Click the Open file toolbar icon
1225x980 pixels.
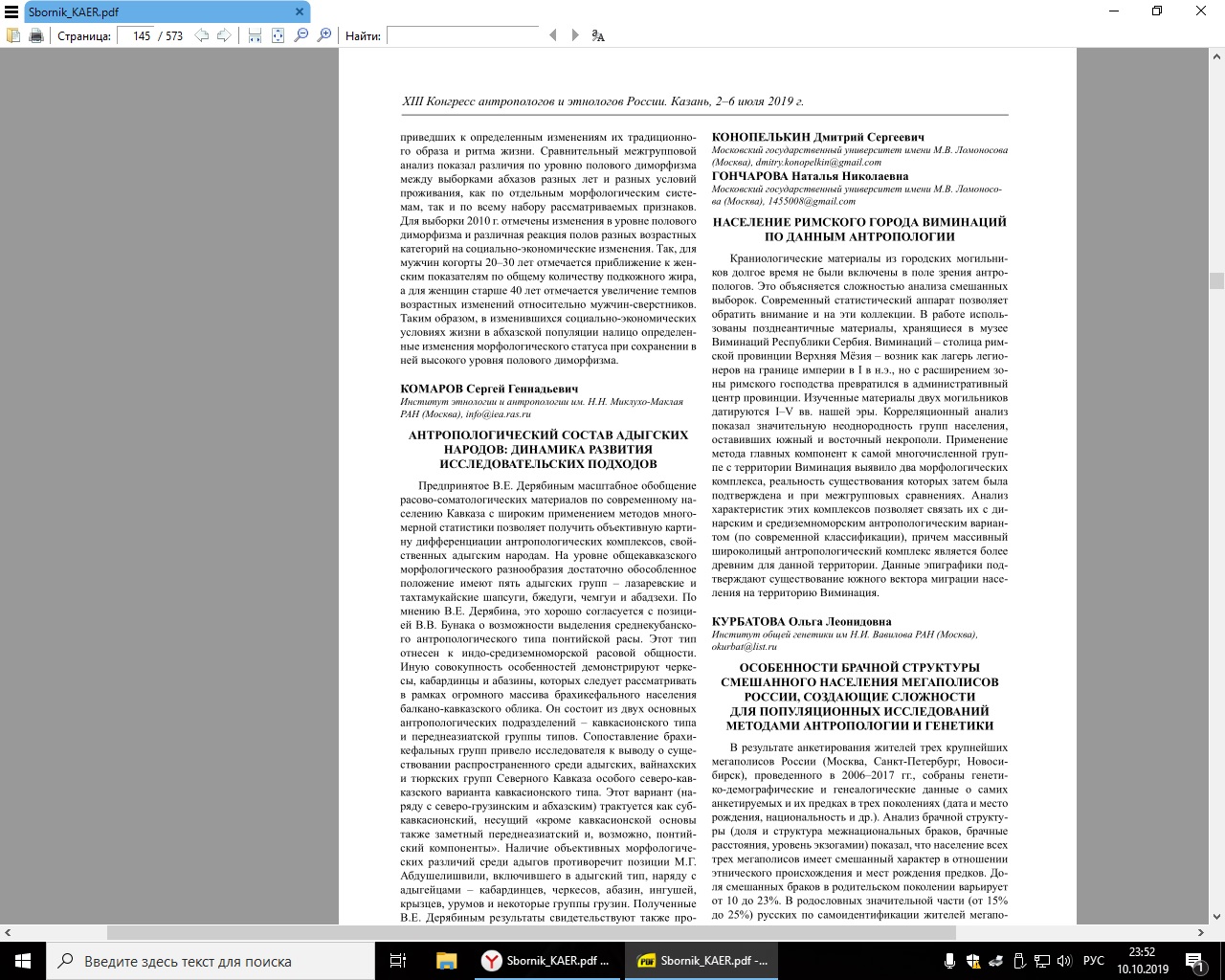tap(13, 35)
